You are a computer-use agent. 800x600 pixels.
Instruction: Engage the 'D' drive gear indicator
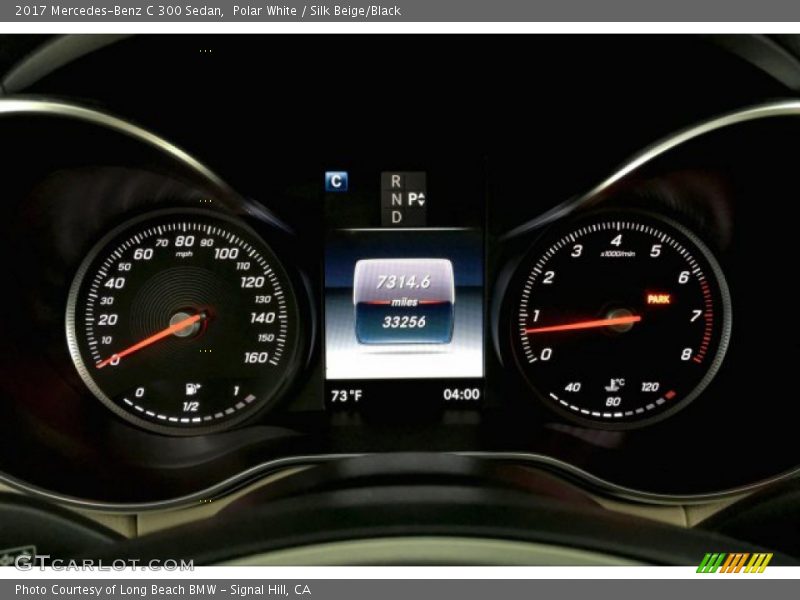(x=399, y=214)
